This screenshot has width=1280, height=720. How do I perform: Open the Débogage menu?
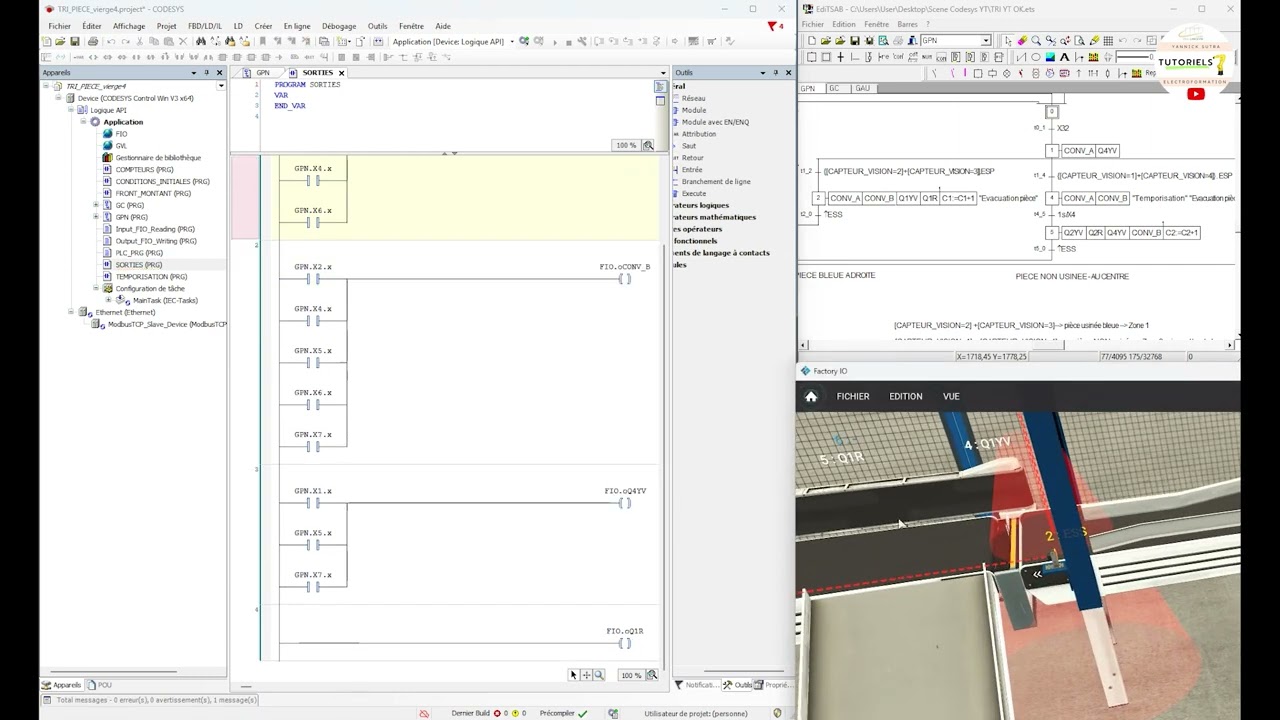coord(339,26)
